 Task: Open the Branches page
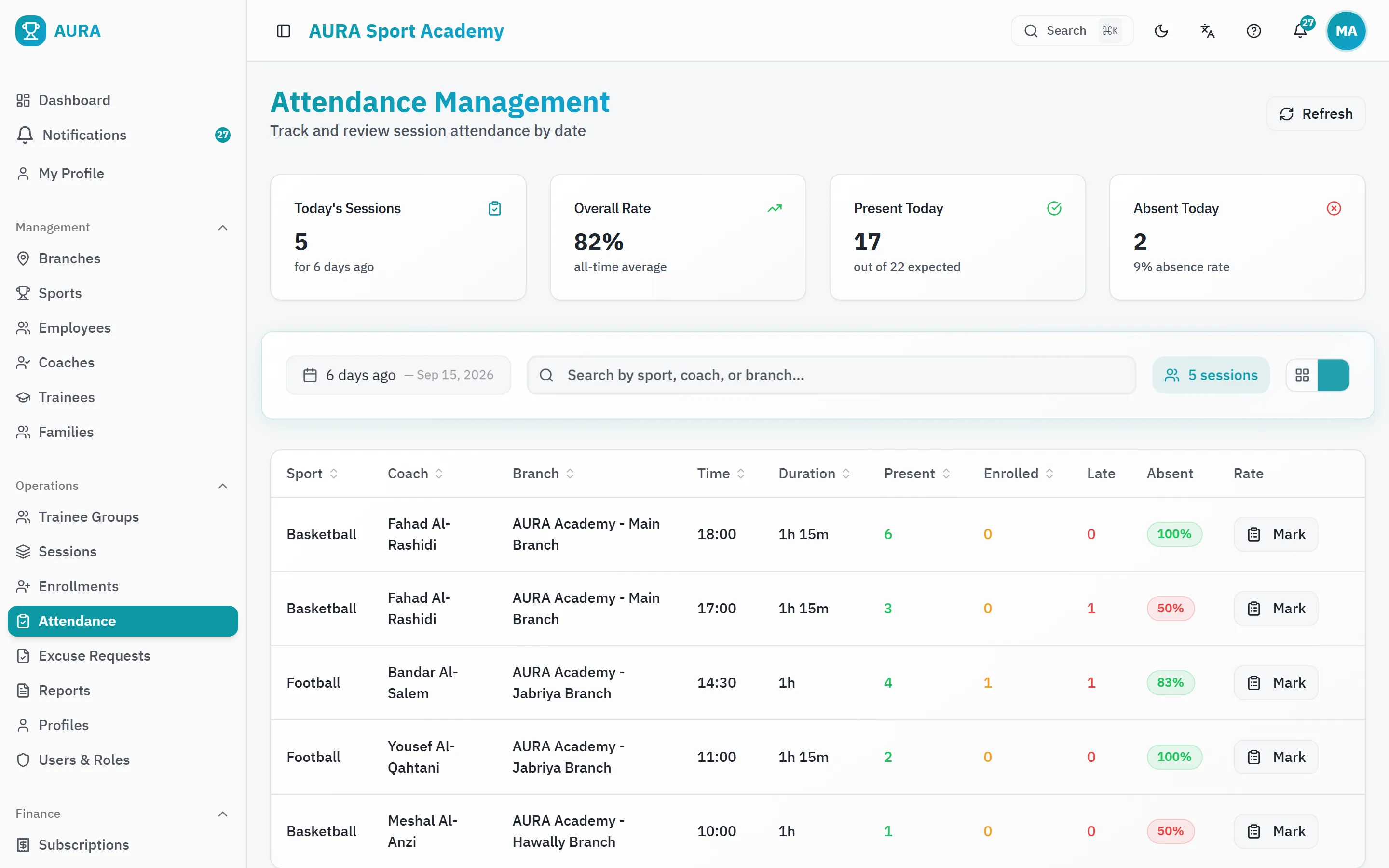(123, 258)
